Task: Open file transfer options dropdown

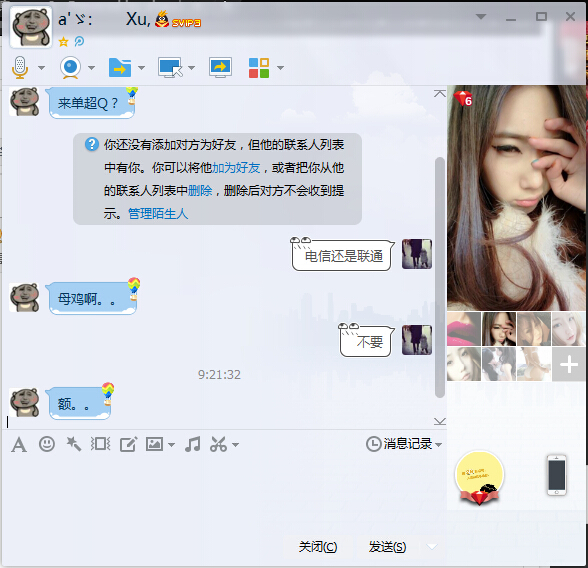Action: coord(141,68)
